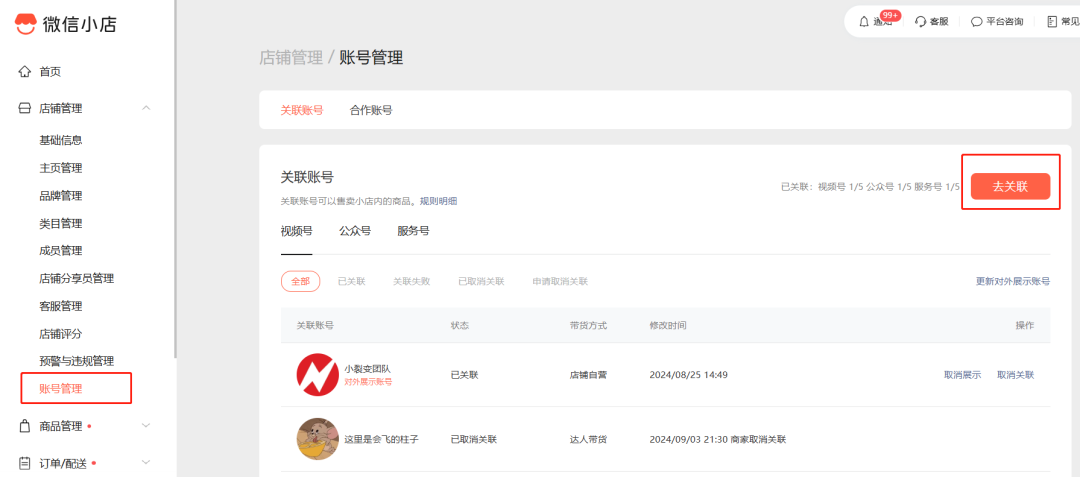Image resolution: width=1080 pixels, height=477 pixels.
Task: Open platform consultation chat icon
Action: 976,21
